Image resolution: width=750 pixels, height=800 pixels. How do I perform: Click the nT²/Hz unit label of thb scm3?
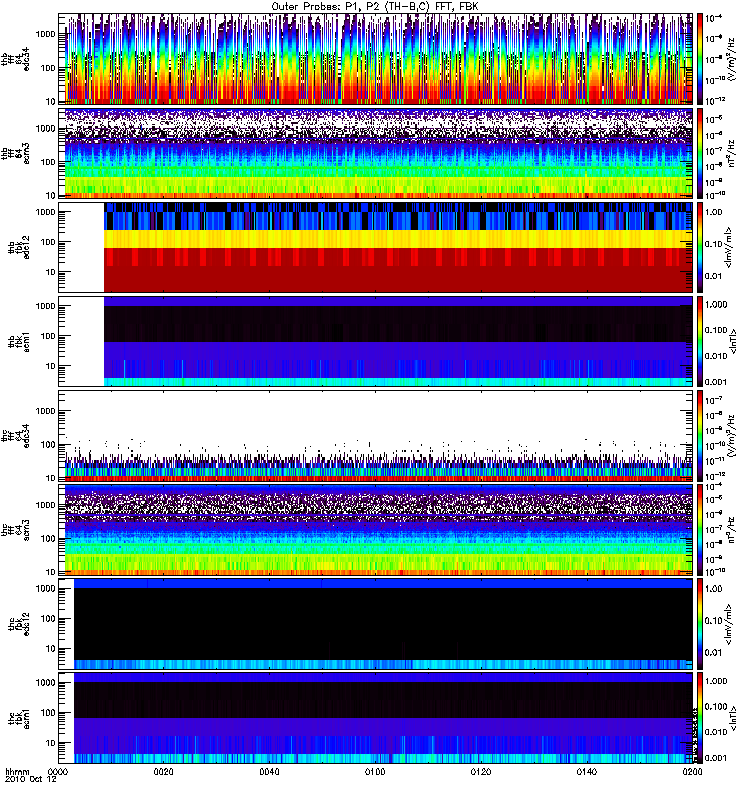point(731,153)
